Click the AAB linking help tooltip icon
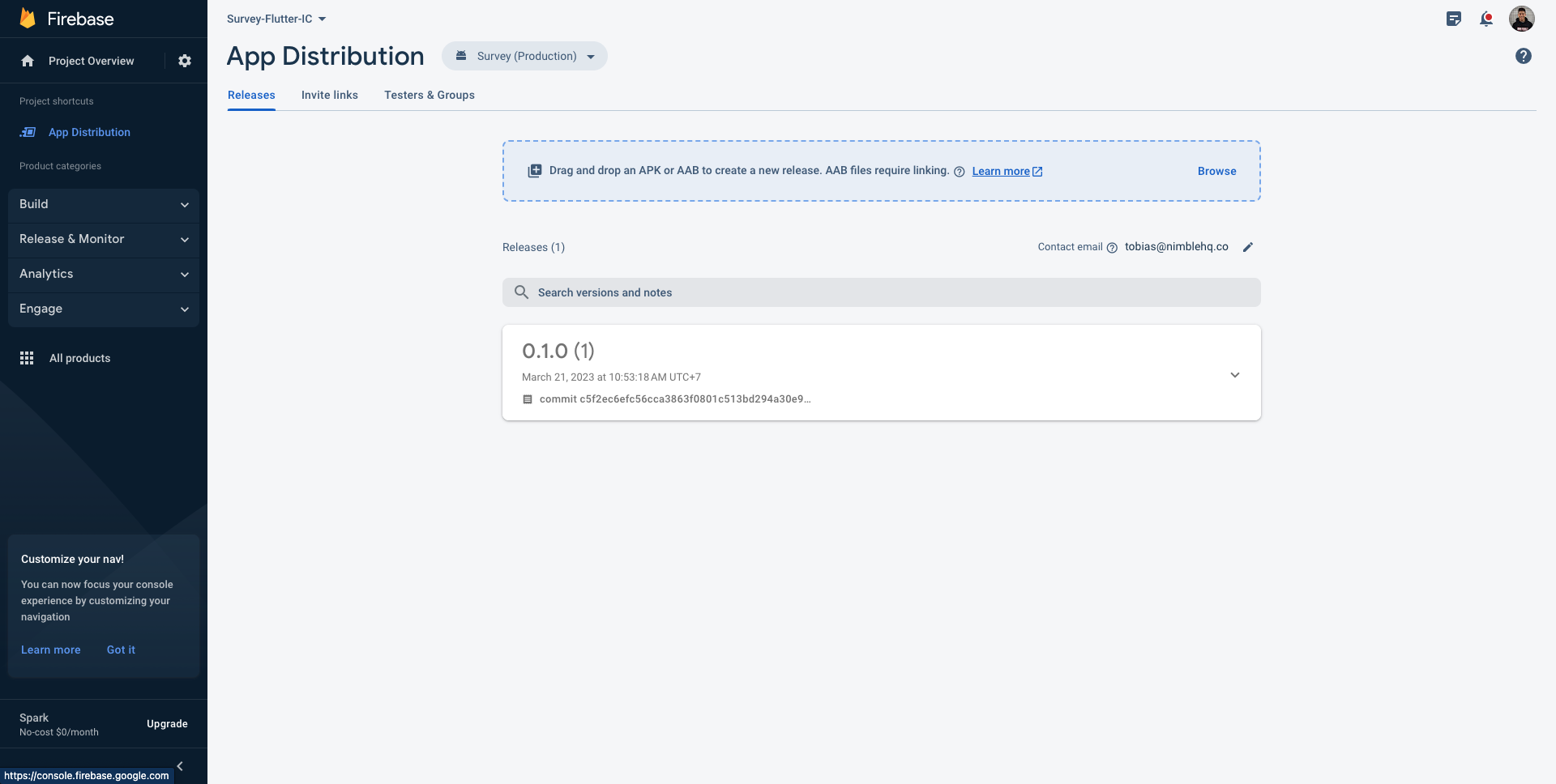This screenshot has height=784, width=1556. (x=960, y=172)
